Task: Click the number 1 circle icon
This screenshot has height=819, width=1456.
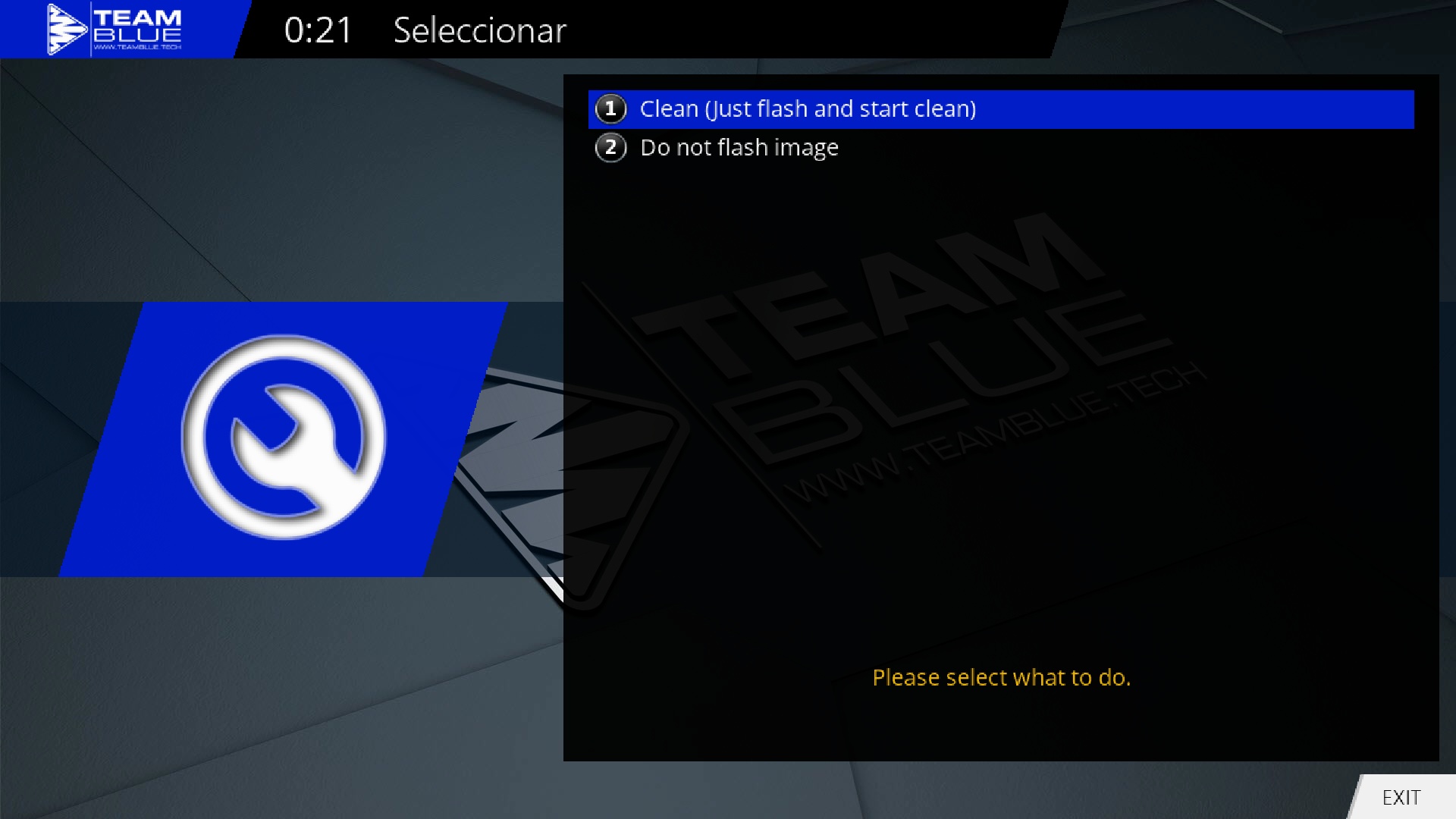Action: pyautogui.click(x=610, y=109)
